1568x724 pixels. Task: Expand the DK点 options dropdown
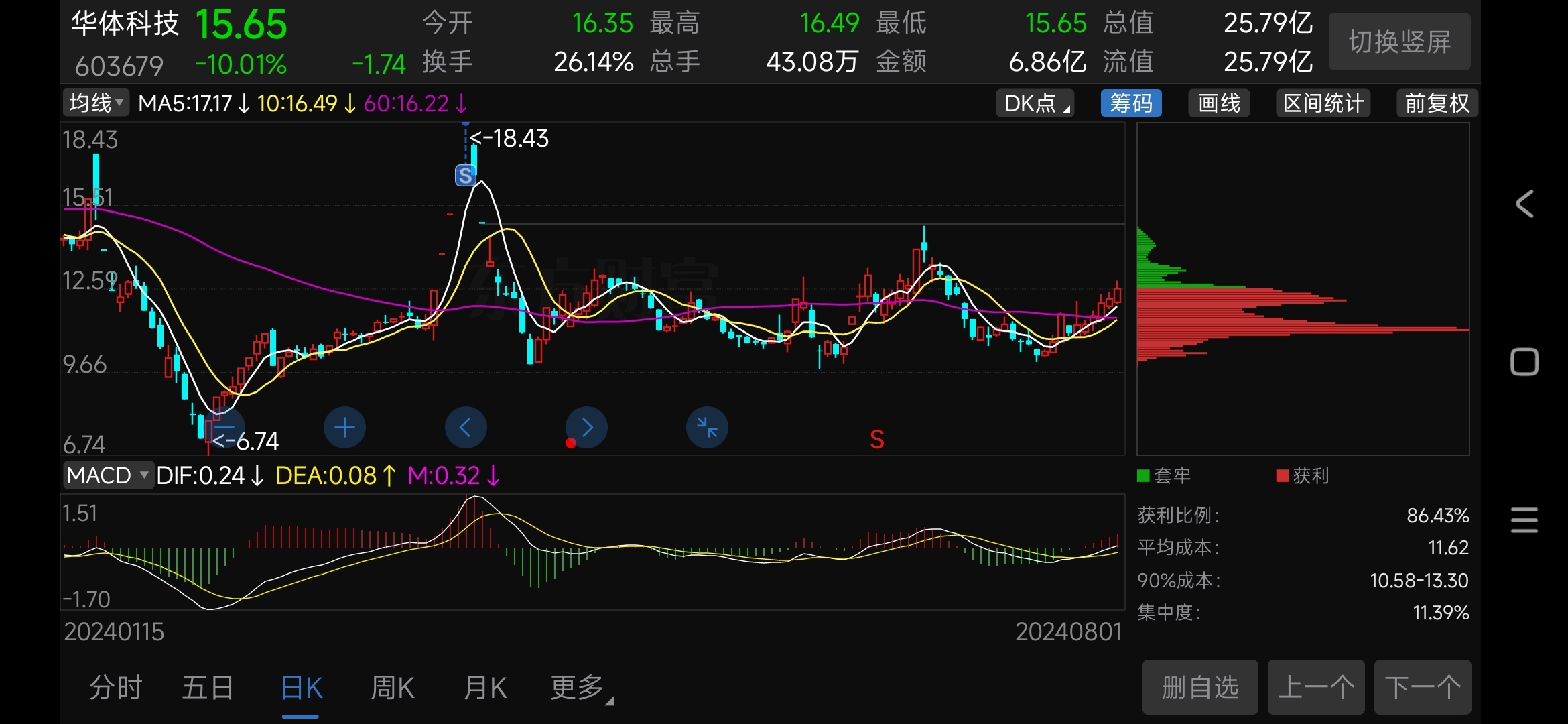[x=1035, y=103]
